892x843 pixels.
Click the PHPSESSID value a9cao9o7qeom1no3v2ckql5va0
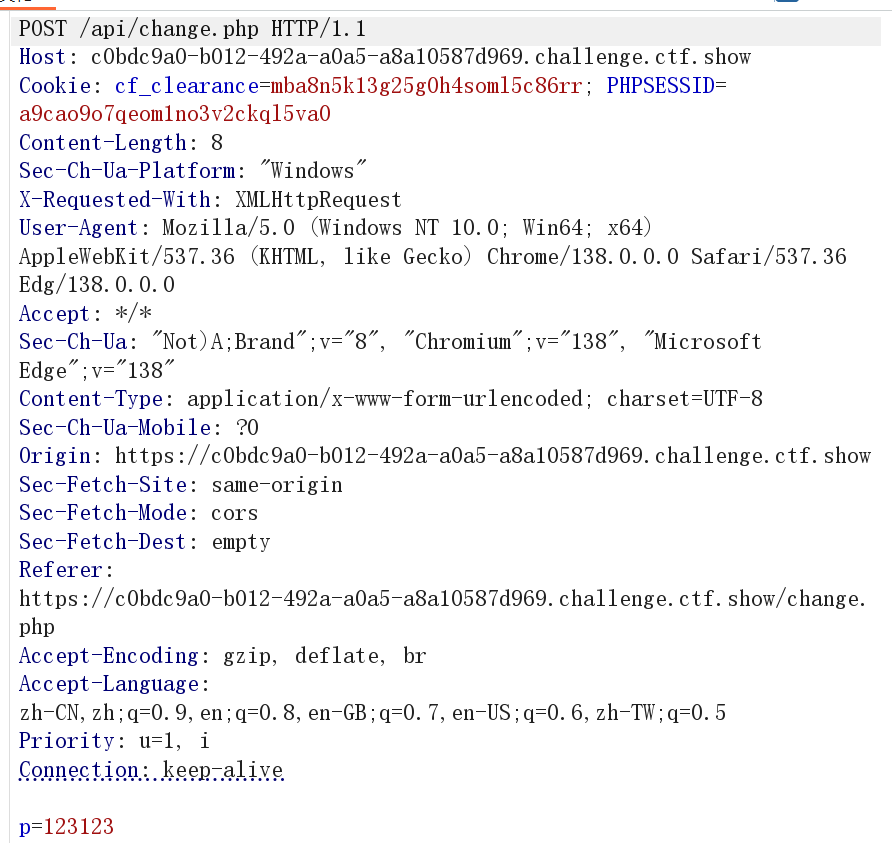(175, 114)
